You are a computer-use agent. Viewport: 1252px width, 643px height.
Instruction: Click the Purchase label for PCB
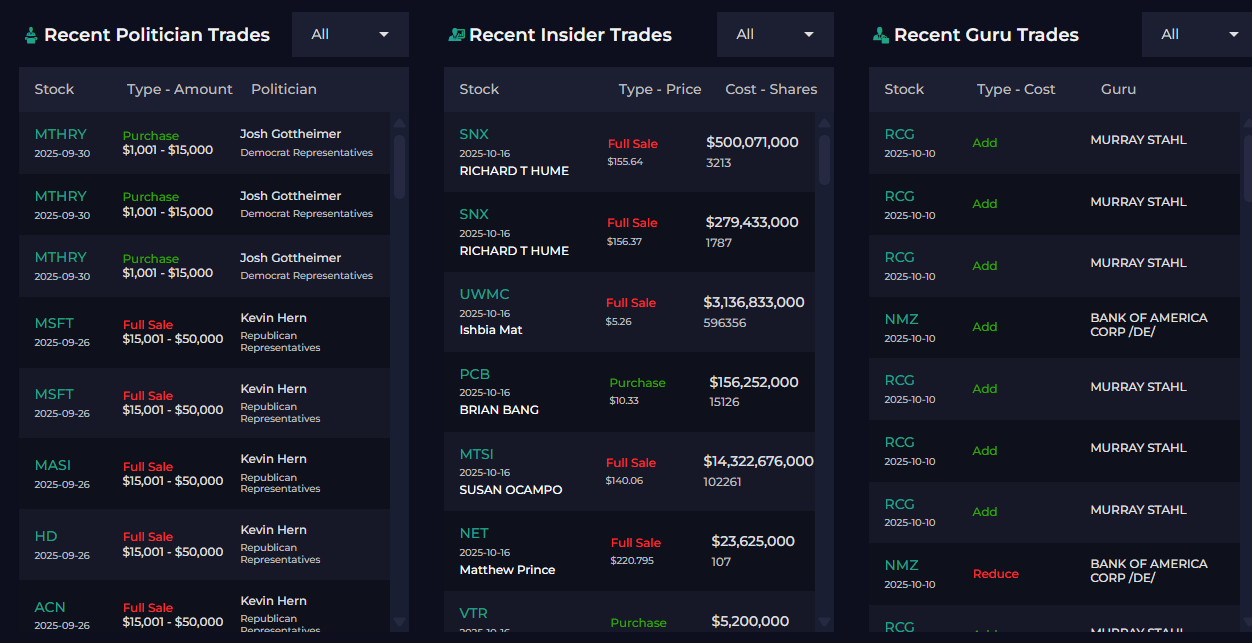(637, 383)
